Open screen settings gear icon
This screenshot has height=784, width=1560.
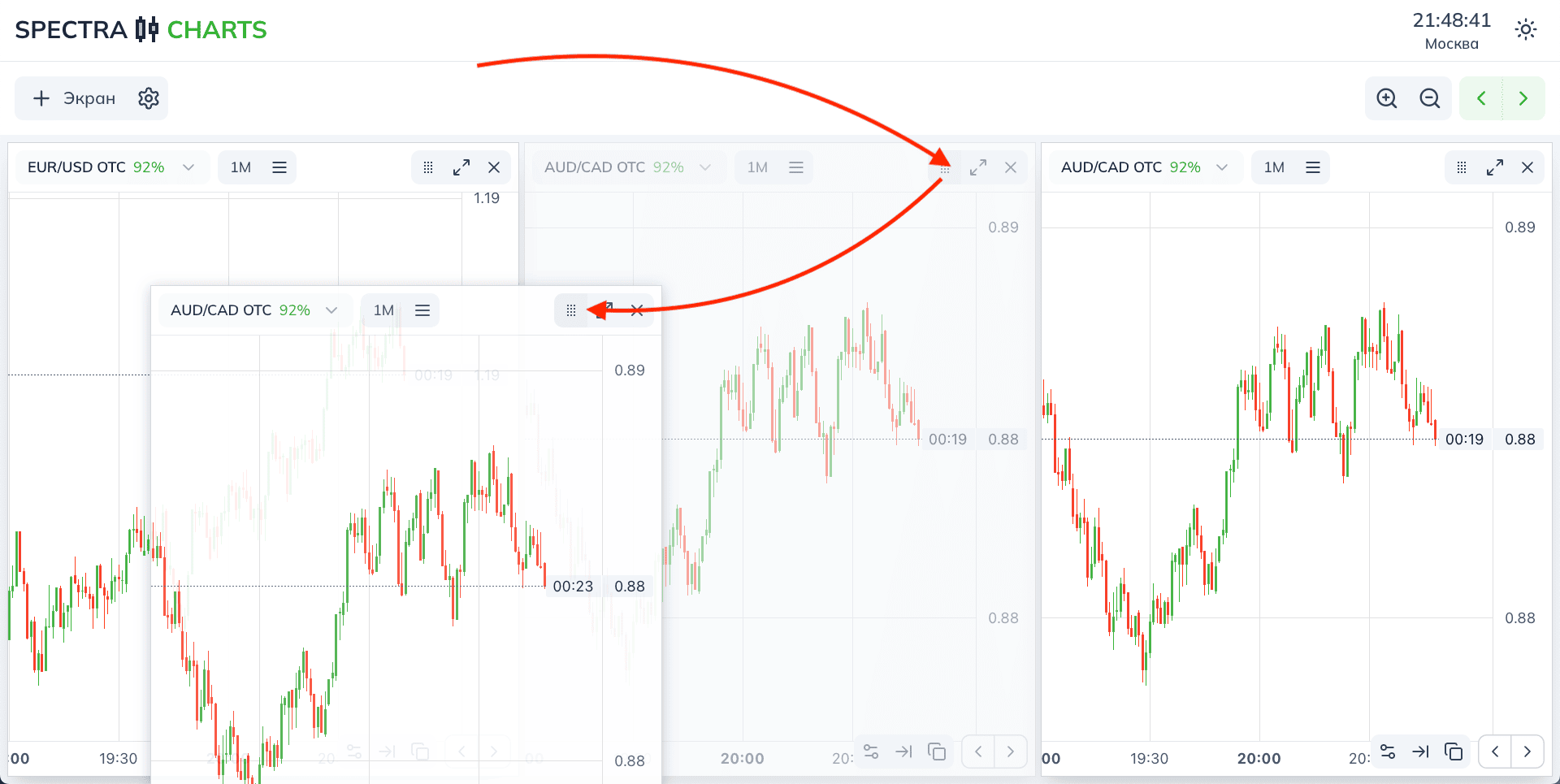[148, 98]
